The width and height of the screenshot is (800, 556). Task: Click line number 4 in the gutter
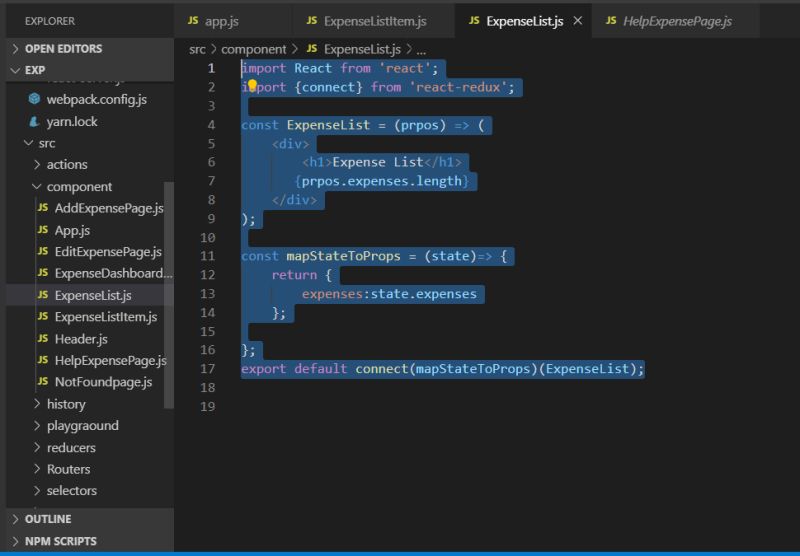point(211,124)
